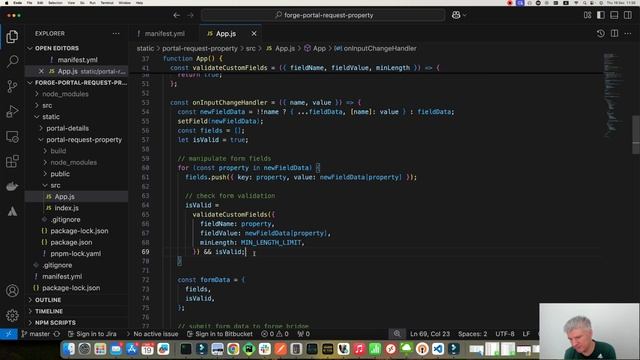
Task: Open the Remote Explorer view
Action: pos(12,136)
